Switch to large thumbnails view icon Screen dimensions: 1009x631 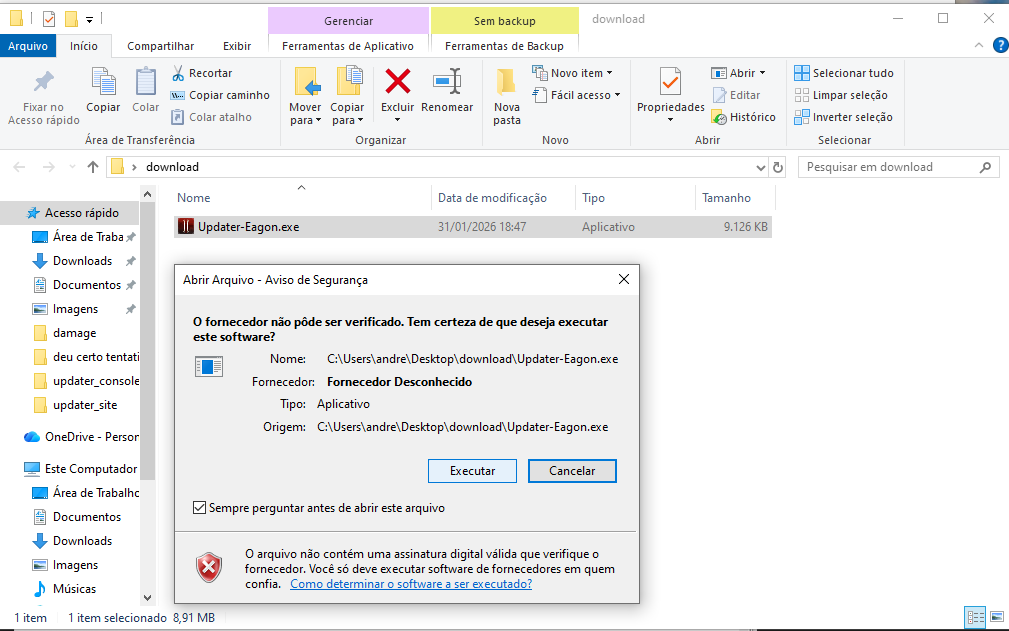tap(997, 617)
